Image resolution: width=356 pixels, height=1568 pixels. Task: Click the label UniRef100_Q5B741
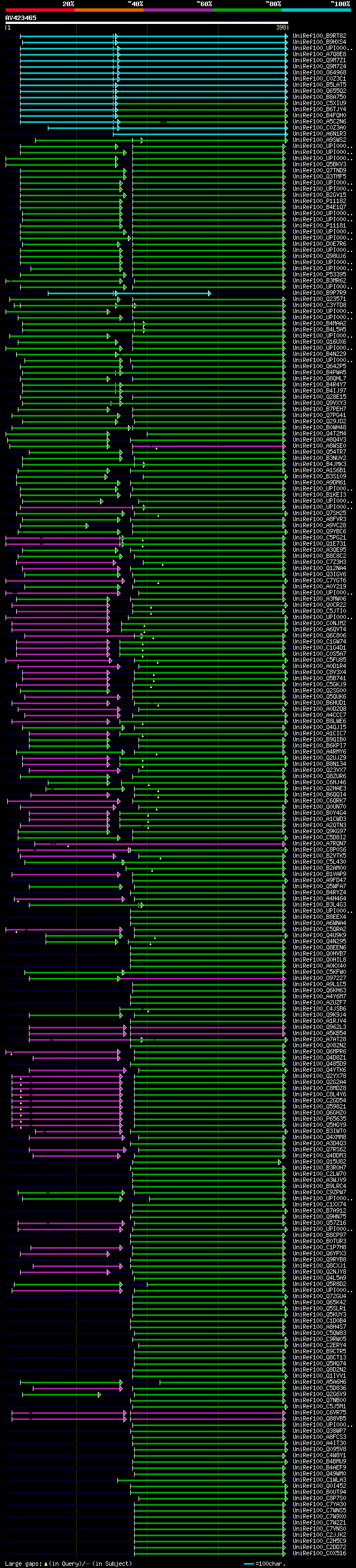point(319,678)
